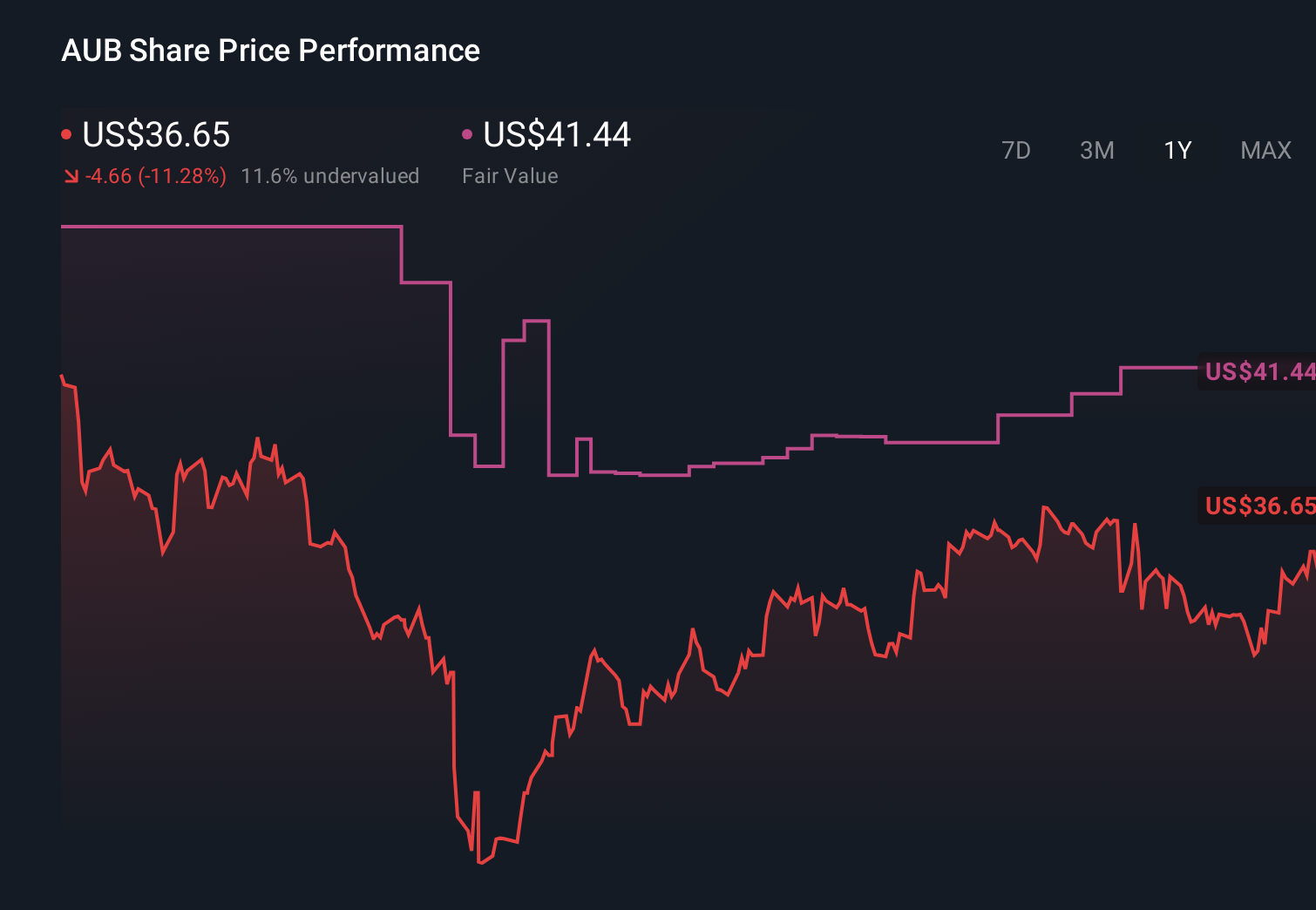
Task: Click the US$41.44 fair value figure
Action: [x=556, y=135]
